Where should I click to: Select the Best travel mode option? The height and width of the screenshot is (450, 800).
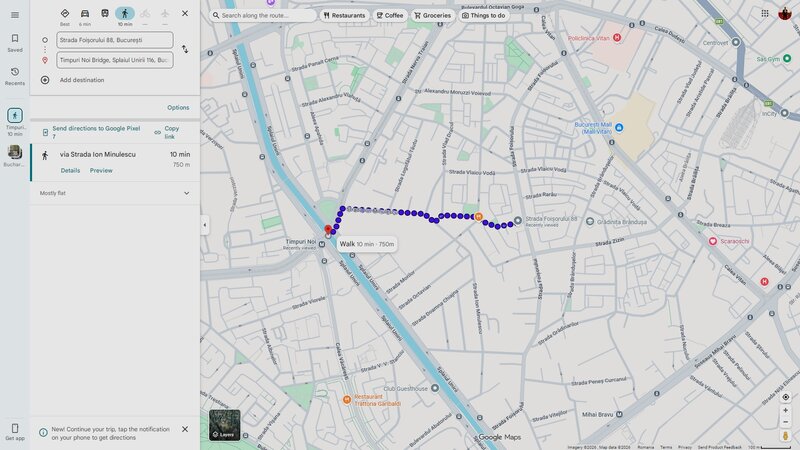(x=65, y=14)
